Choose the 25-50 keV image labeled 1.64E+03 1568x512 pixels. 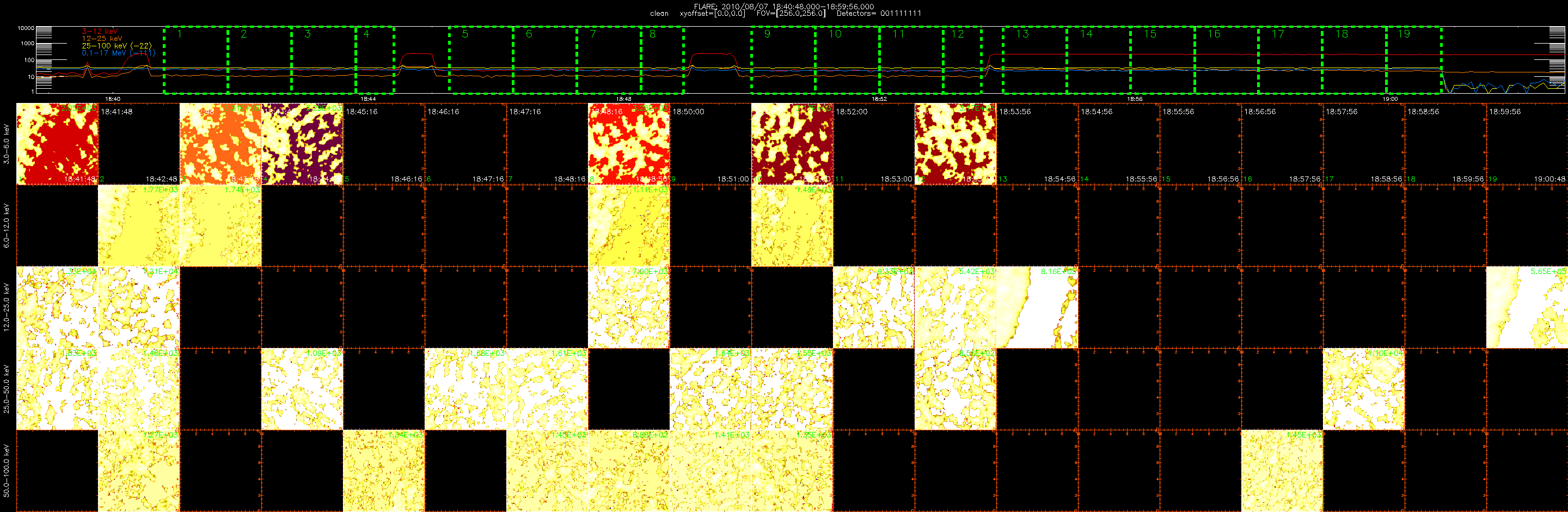pyautogui.click(x=710, y=389)
